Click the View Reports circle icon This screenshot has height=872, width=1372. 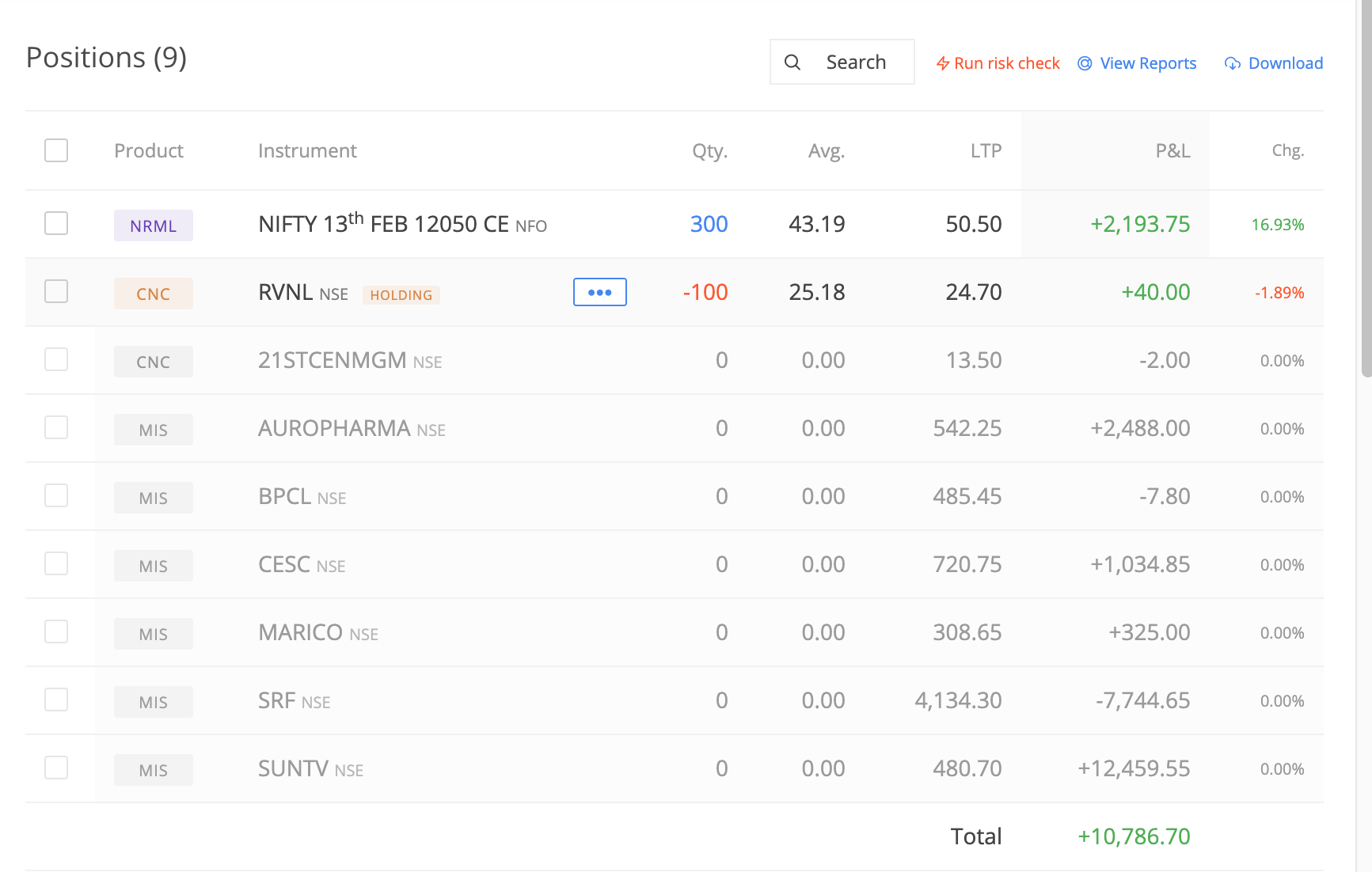click(1085, 63)
